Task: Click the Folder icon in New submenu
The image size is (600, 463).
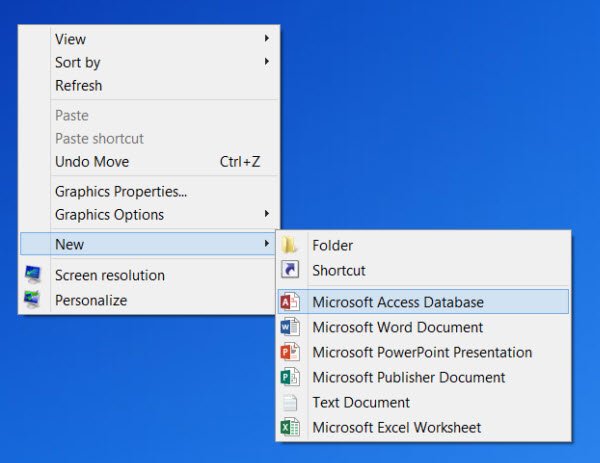Action: coord(290,245)
